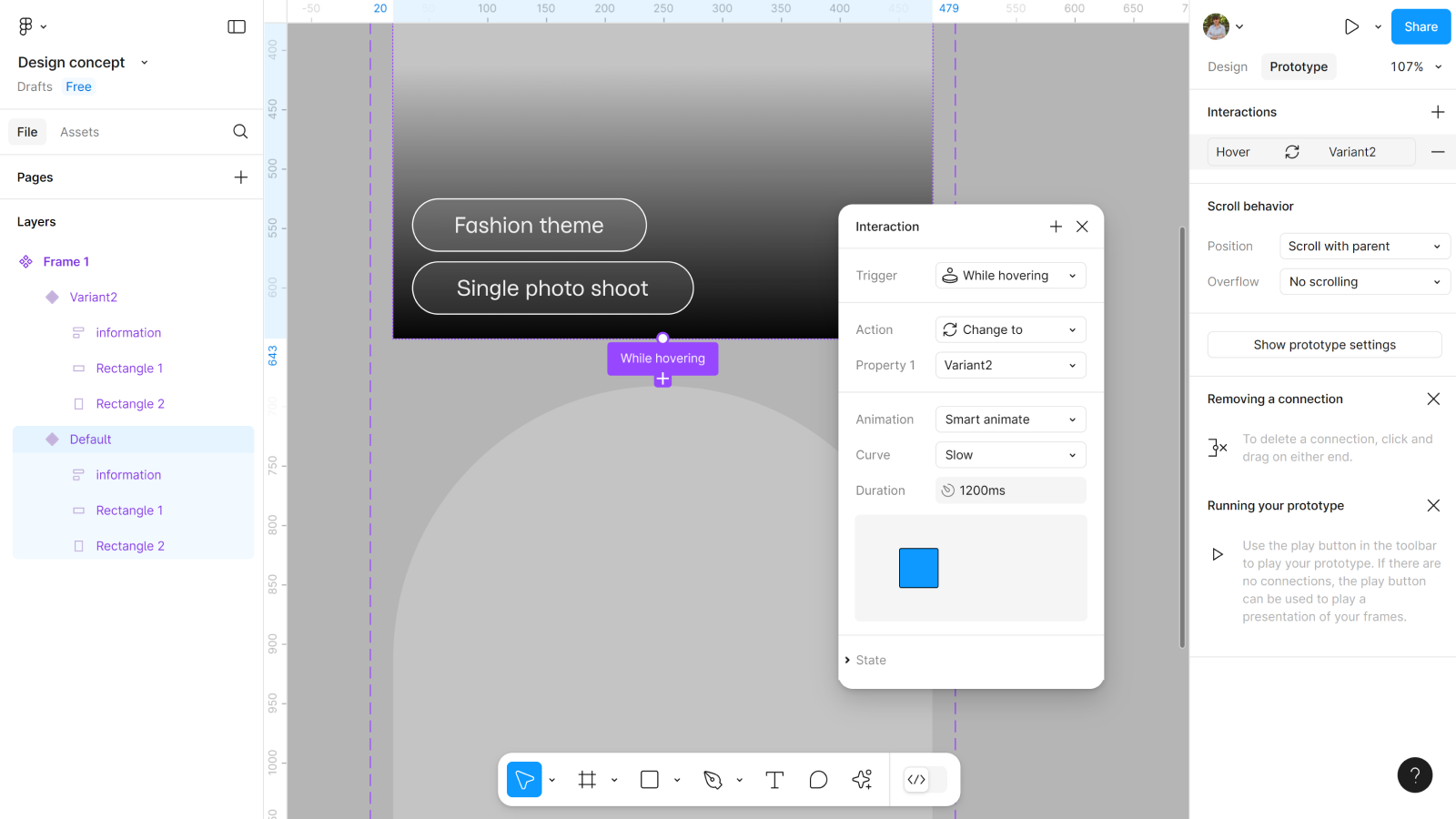Play the prototype presentation
The width and height of the screenshot is (1456, 819).
point(1351,27)
